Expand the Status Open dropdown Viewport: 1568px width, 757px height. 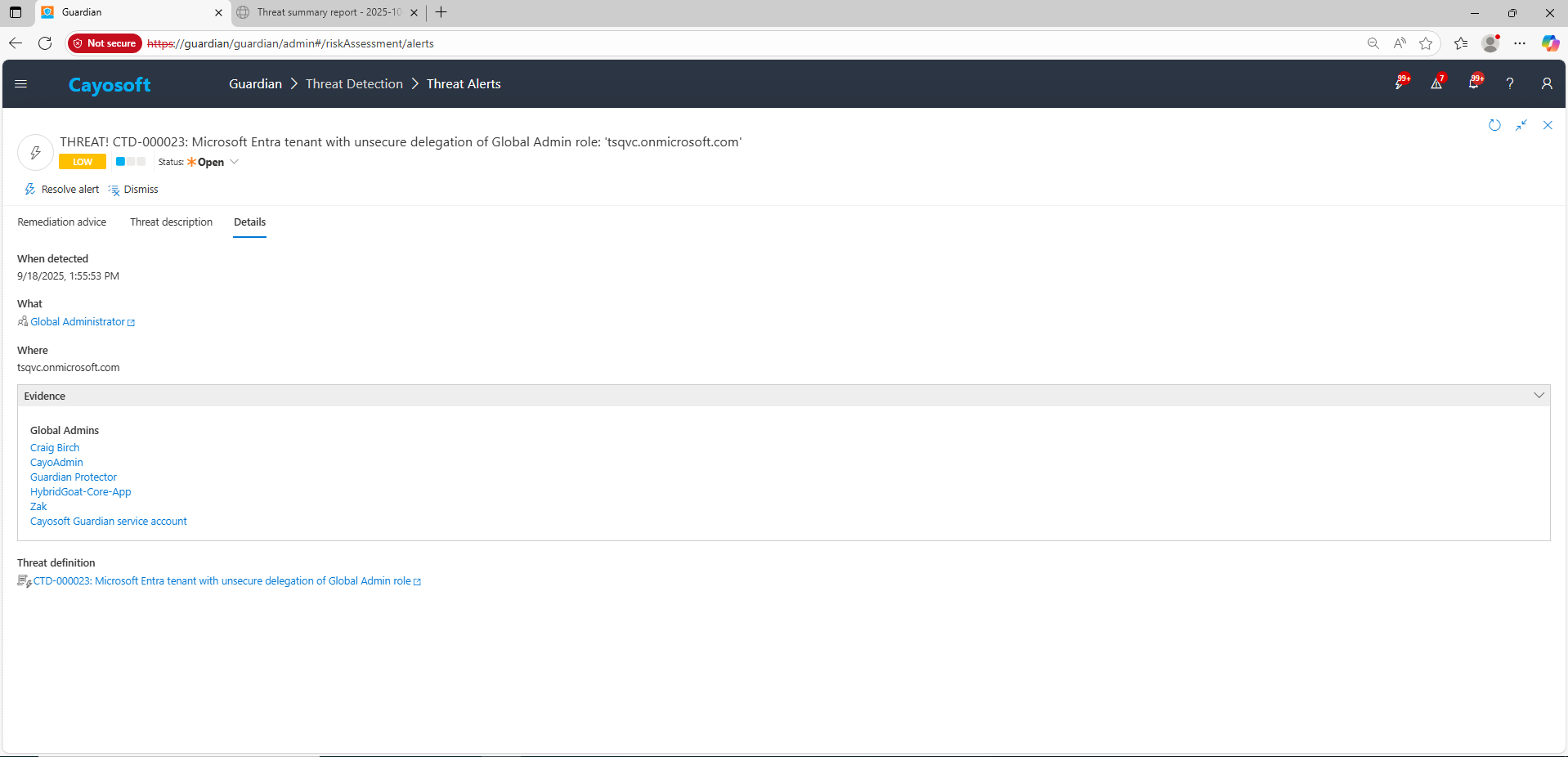234,162
